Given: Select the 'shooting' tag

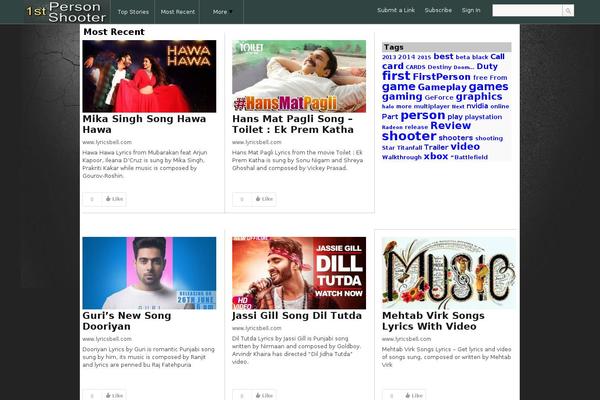Looking at the screenshot, I should 489,138.
